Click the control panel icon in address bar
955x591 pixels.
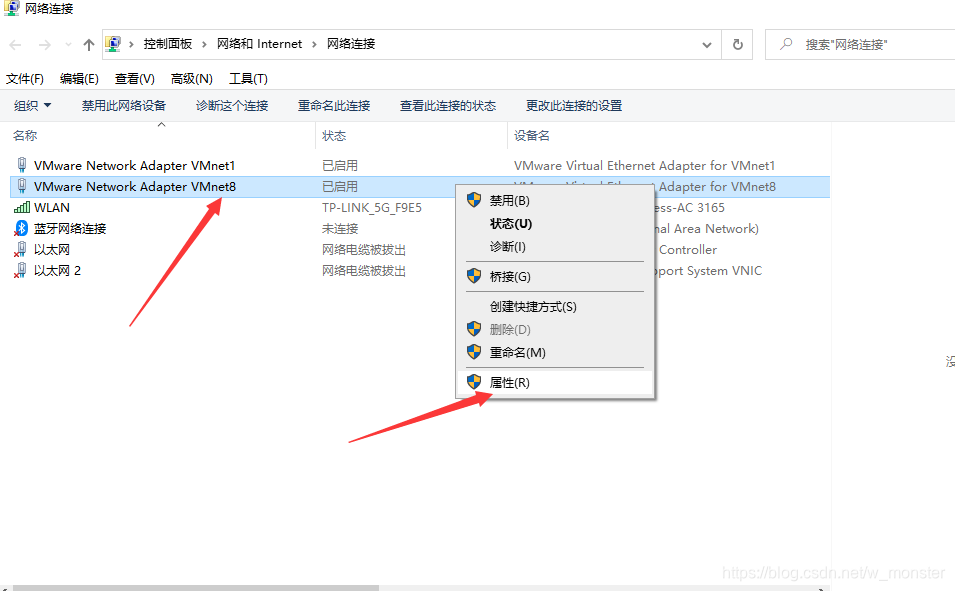coord(113,44)
